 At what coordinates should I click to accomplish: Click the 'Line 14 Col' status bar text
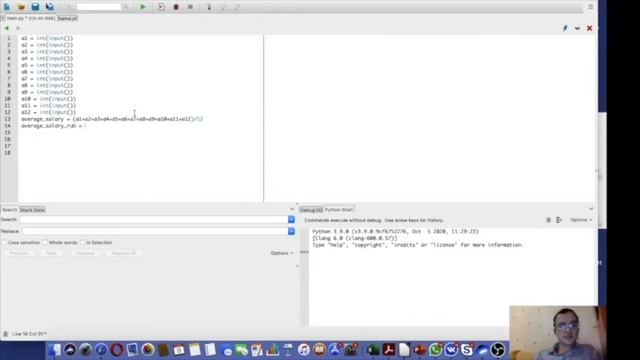point(29,334)
